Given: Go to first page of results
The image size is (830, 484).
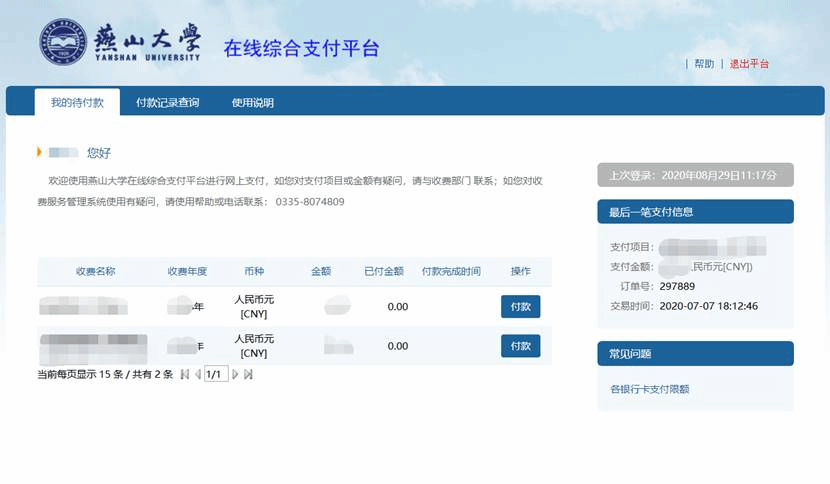Looking at the screenshot, I should (x=184, y=374).
